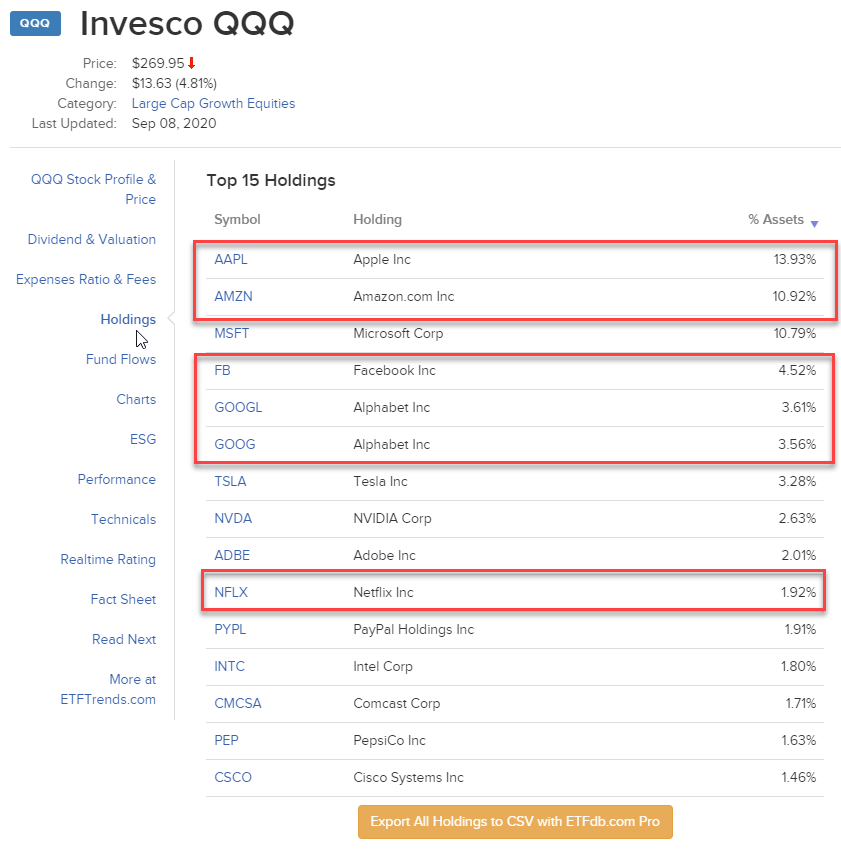
Task: Select the Adobe Inc holding name
Action: click(384, 556)
